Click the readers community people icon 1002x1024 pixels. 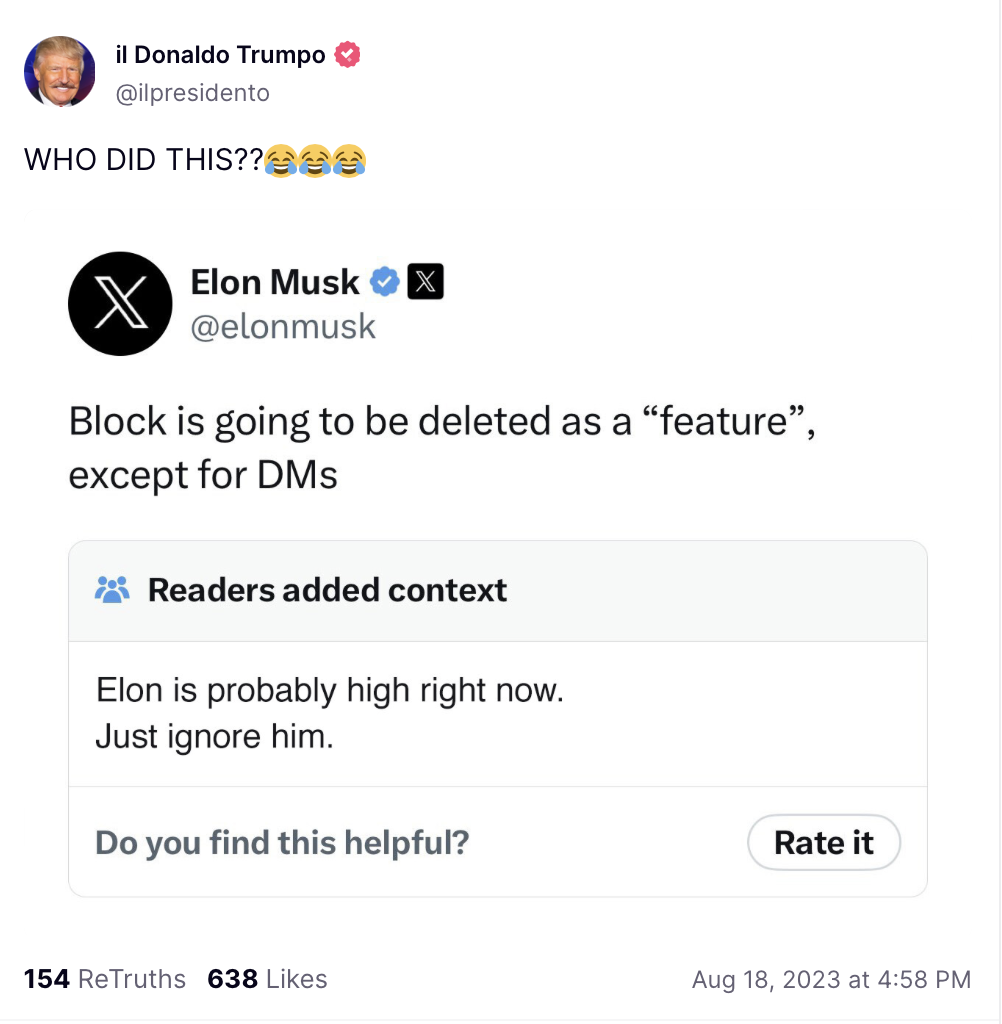112,590
